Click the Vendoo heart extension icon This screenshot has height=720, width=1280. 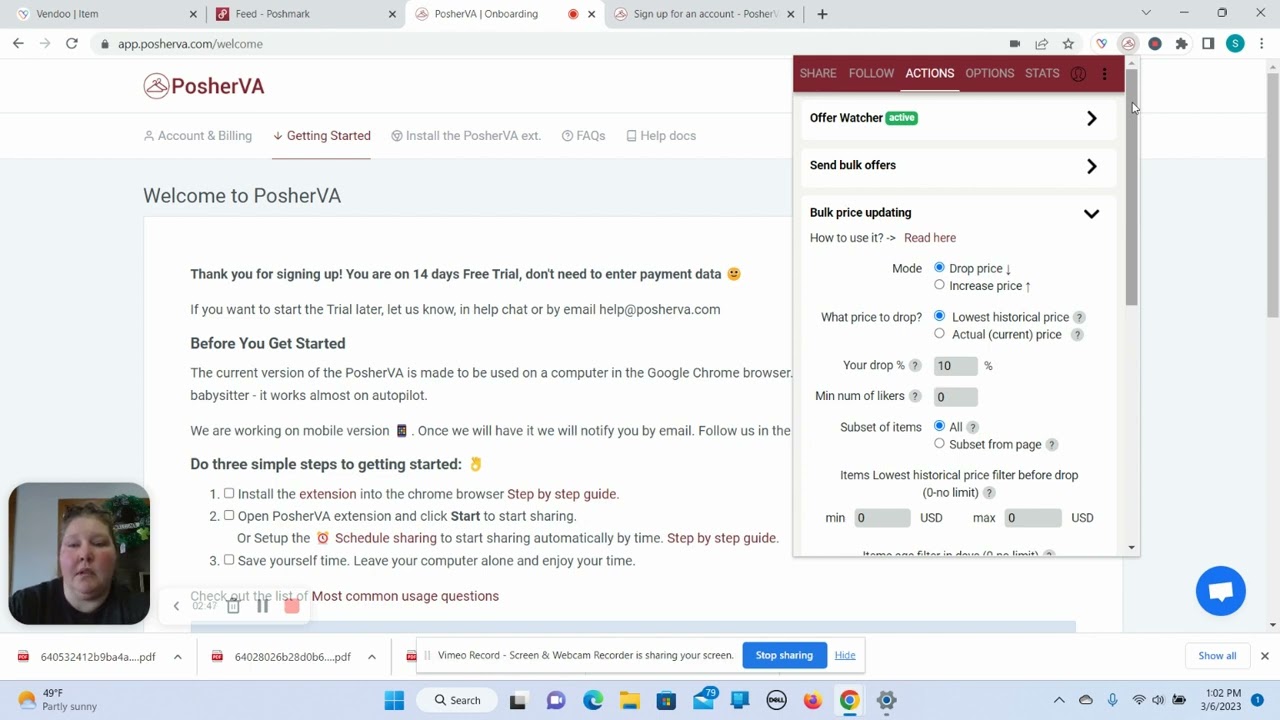1101,44
